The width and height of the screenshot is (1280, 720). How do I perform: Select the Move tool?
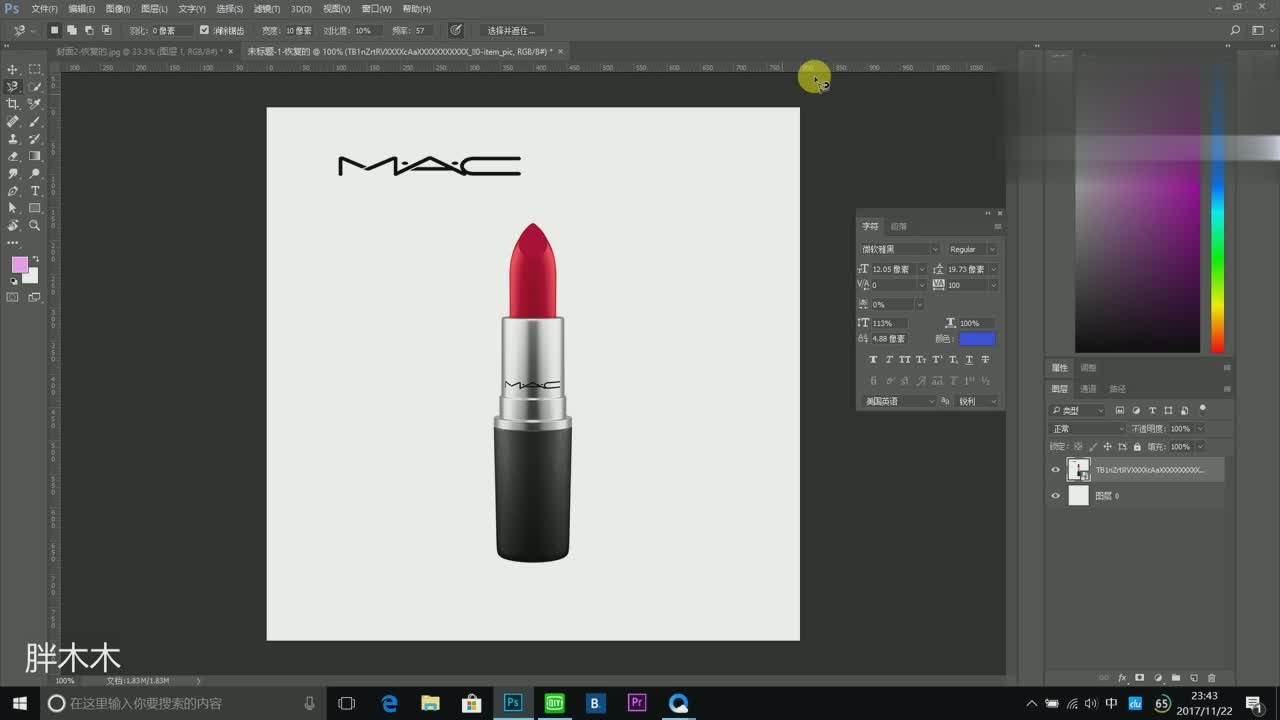(13, 69)
